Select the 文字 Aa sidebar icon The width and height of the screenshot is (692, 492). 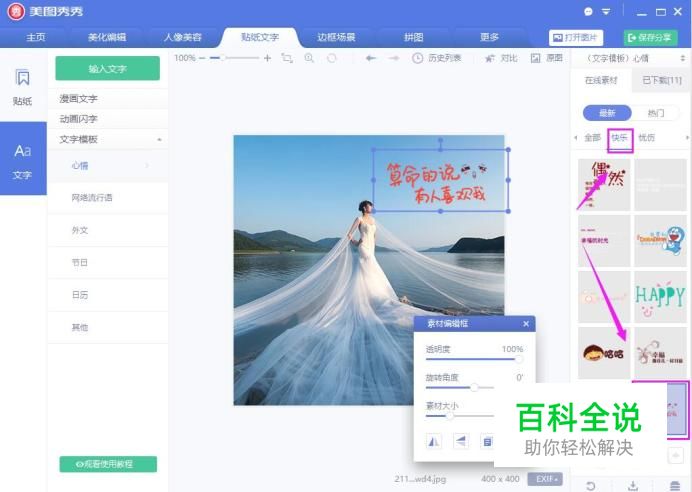(x=23, y=160)
